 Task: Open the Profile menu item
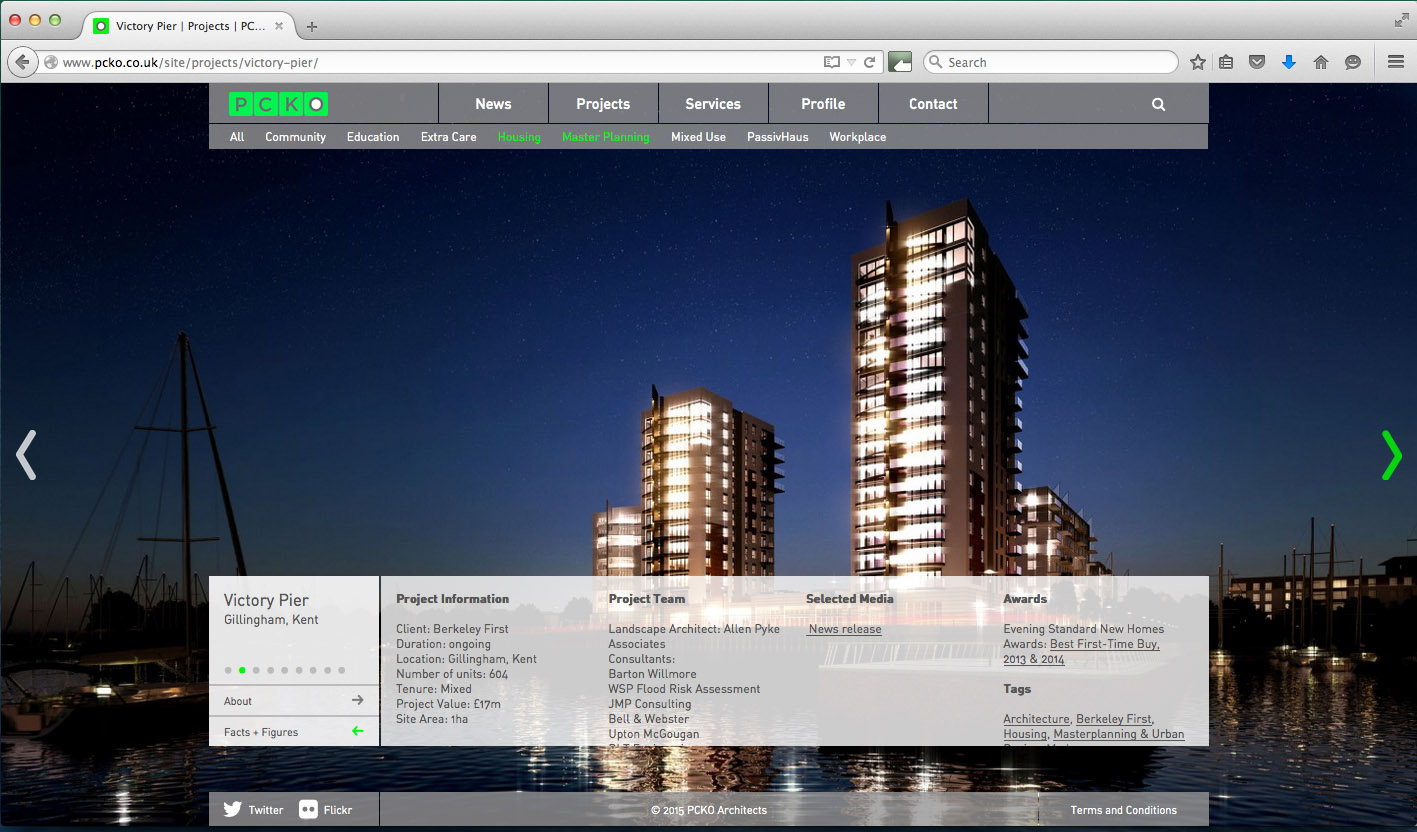[x=823, y=104]
